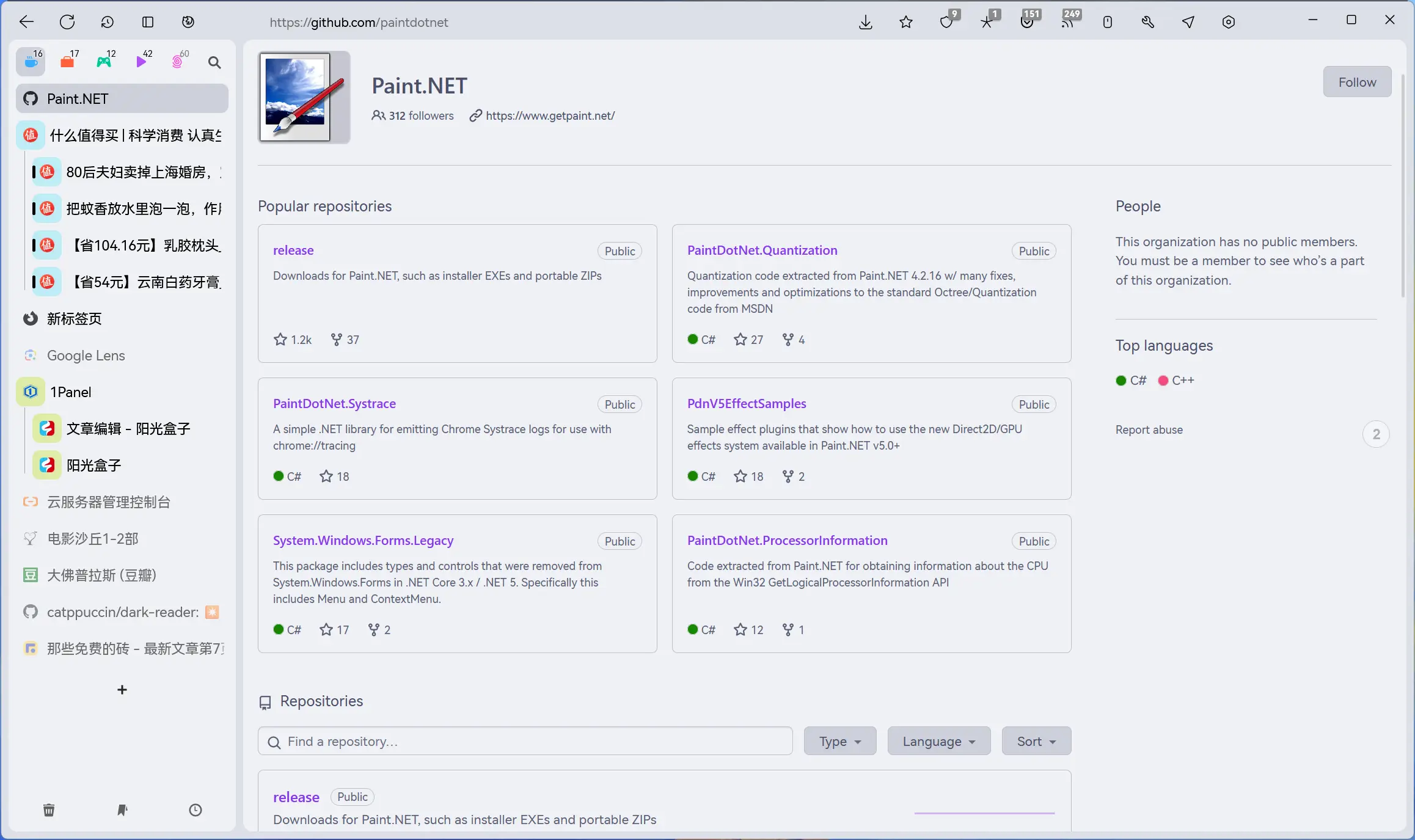Viewport: 1415px width, 840px height.
Task: Open the 那些免费的砖 tab
Action: 122,648
